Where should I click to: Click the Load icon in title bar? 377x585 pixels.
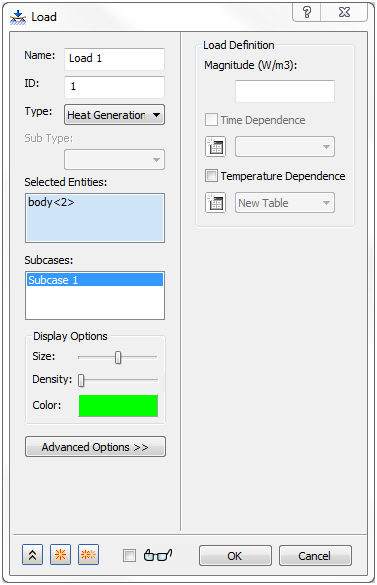(18, 17)
